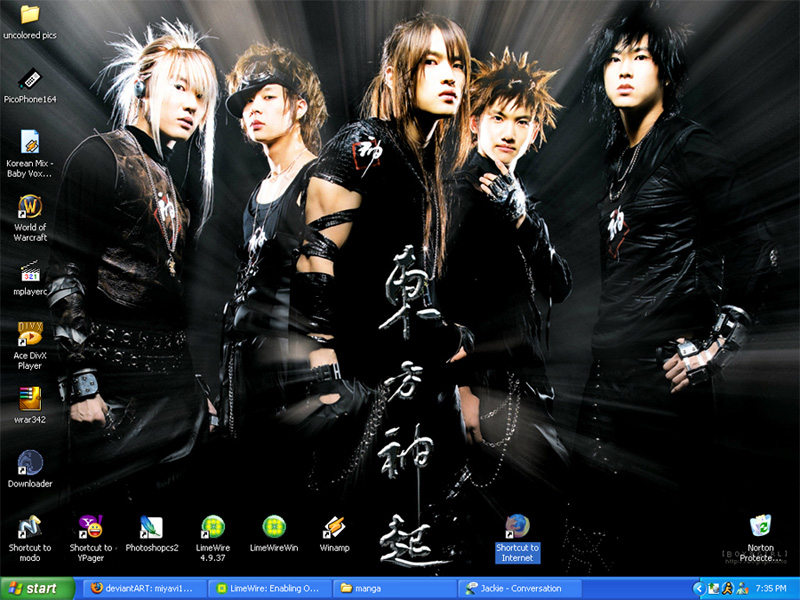Select the Downloader shortcut icon
Viewport: 800px width, 600px height.
(30, 463)
